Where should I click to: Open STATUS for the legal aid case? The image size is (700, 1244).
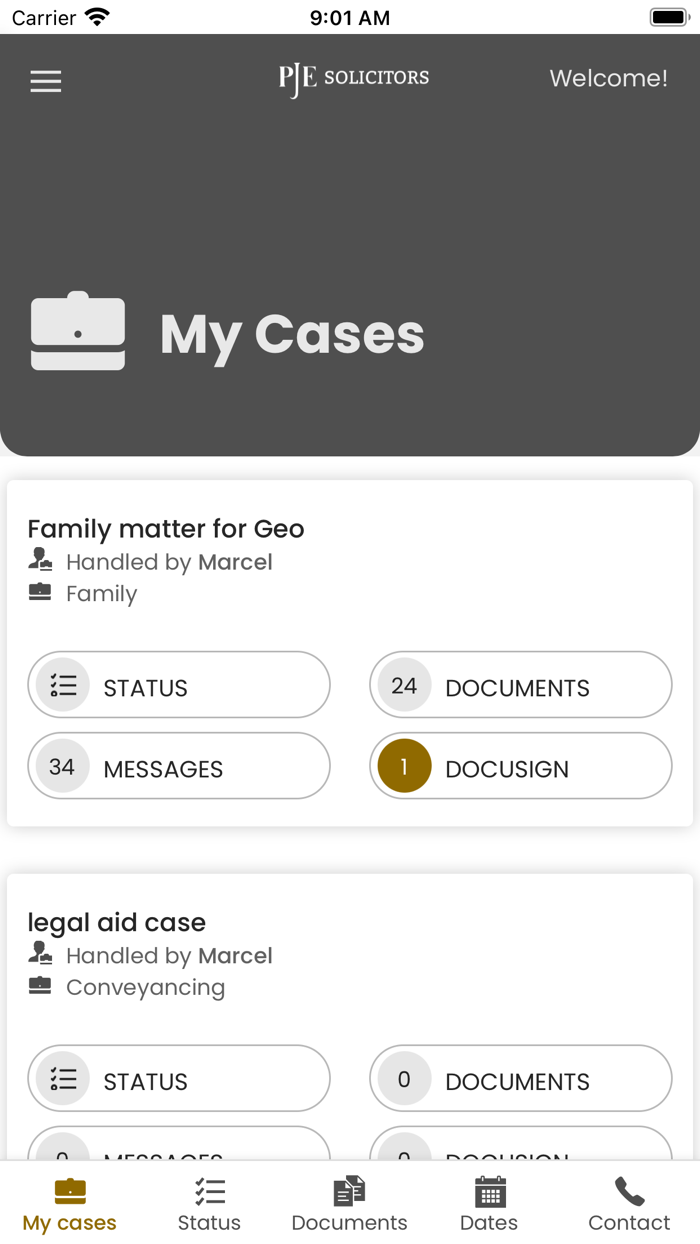tap(178, 1079)
